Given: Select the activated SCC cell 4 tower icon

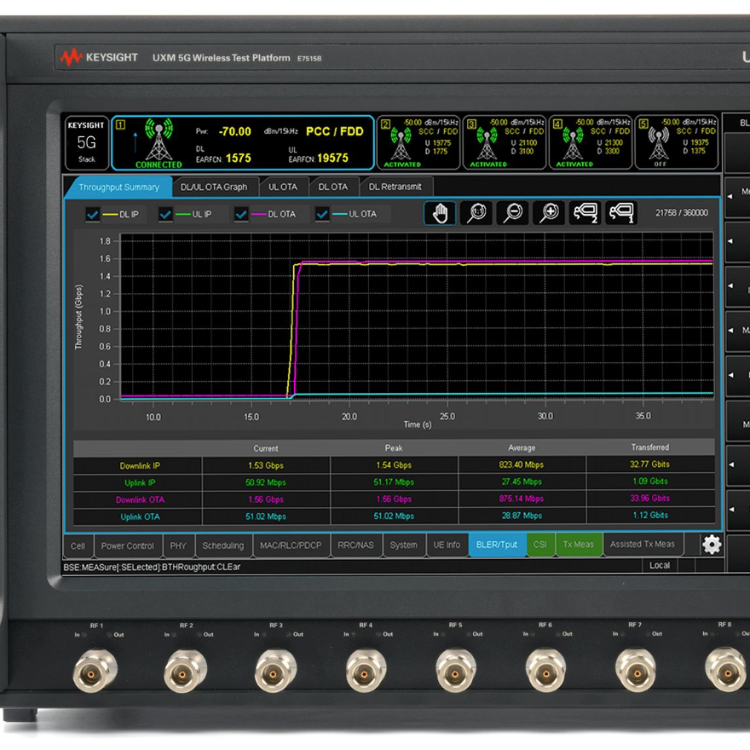Looking at the screenshot, I should [x=573, y=144].
